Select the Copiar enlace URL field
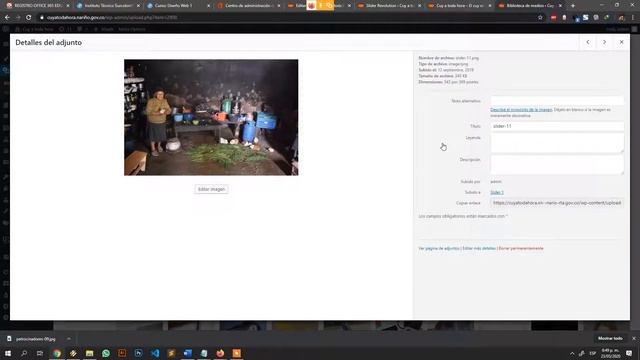This screenshot has width=640, height=360. click(557, 202)
